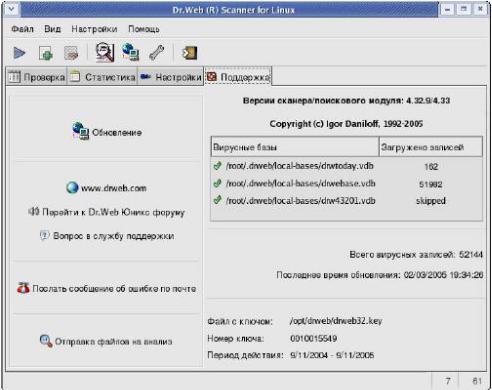Click status bar cell showing 7

[x=448, y=381]
